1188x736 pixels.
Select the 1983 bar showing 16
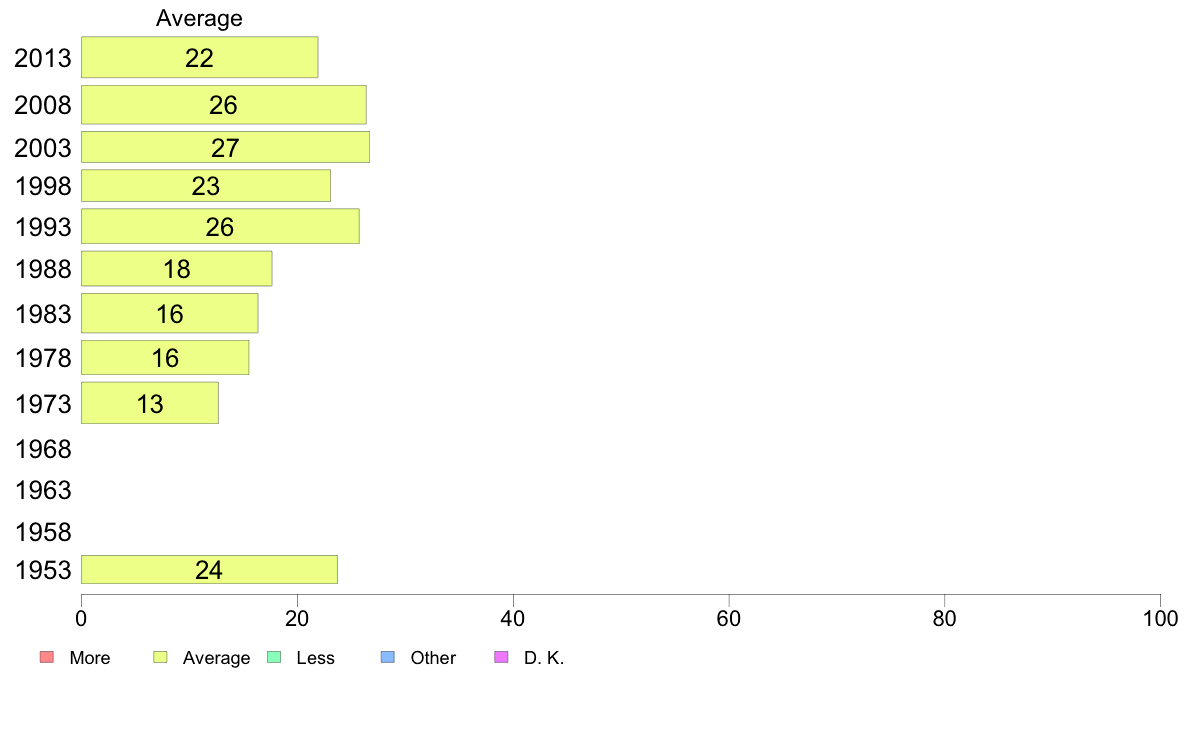[x=170, y=313]
